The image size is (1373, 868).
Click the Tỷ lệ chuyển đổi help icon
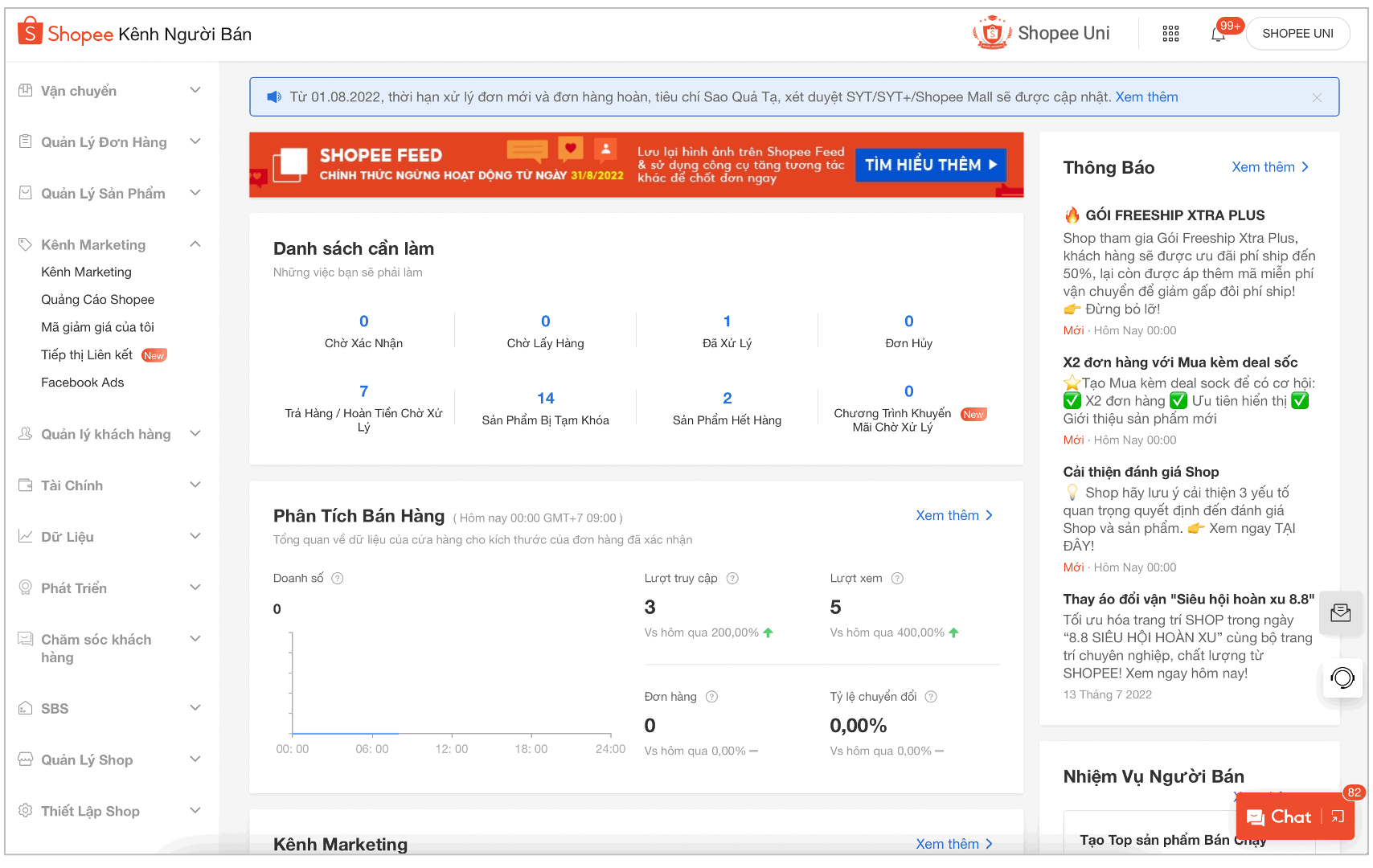click(x=931, y=697)
